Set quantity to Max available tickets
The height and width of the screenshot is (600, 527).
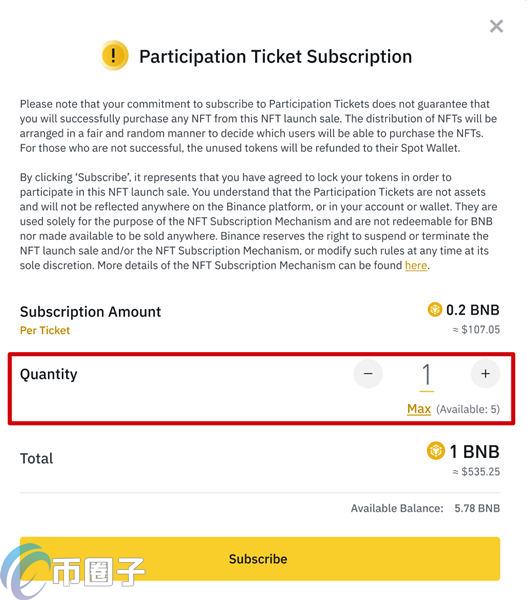point(419,409)
